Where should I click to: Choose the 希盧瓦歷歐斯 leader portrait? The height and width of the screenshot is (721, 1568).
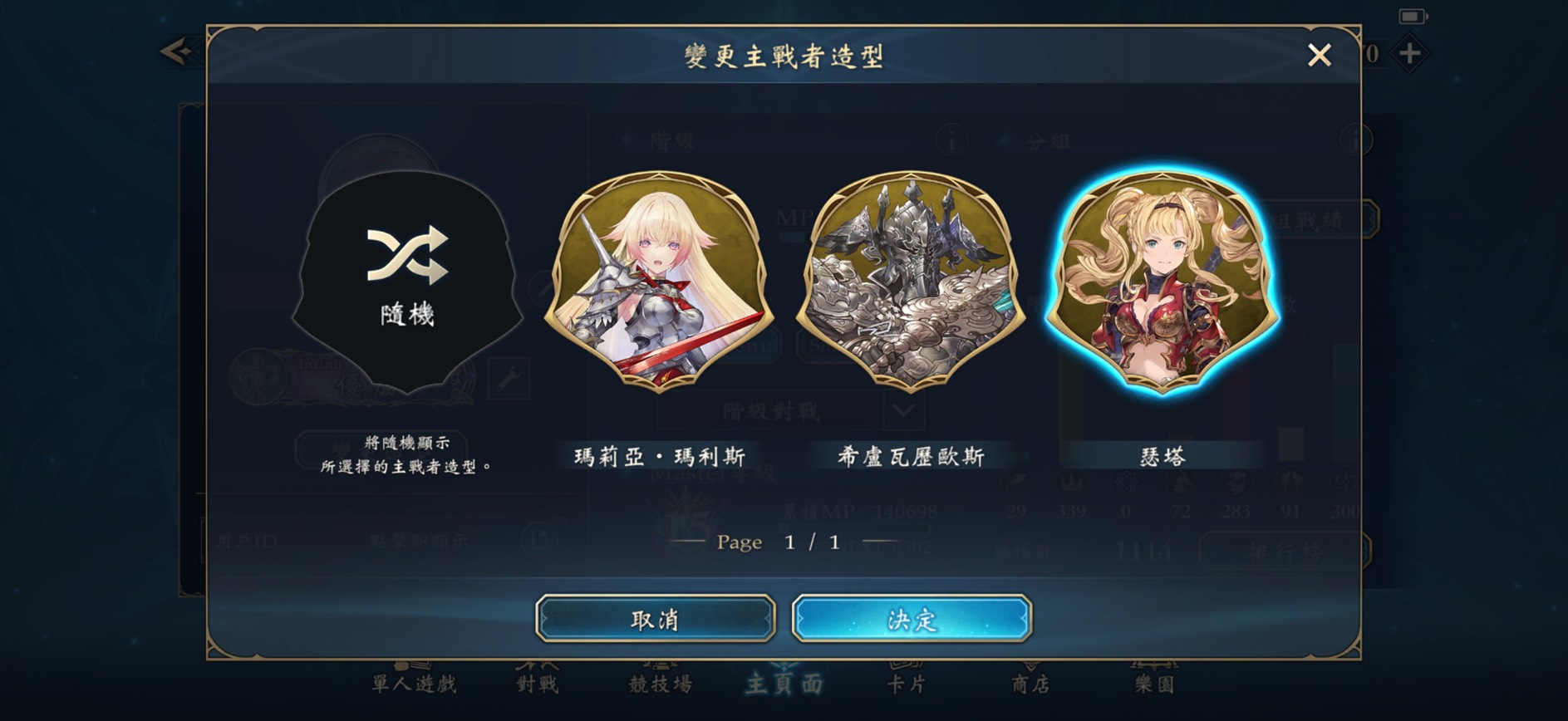tap(911, 282)
